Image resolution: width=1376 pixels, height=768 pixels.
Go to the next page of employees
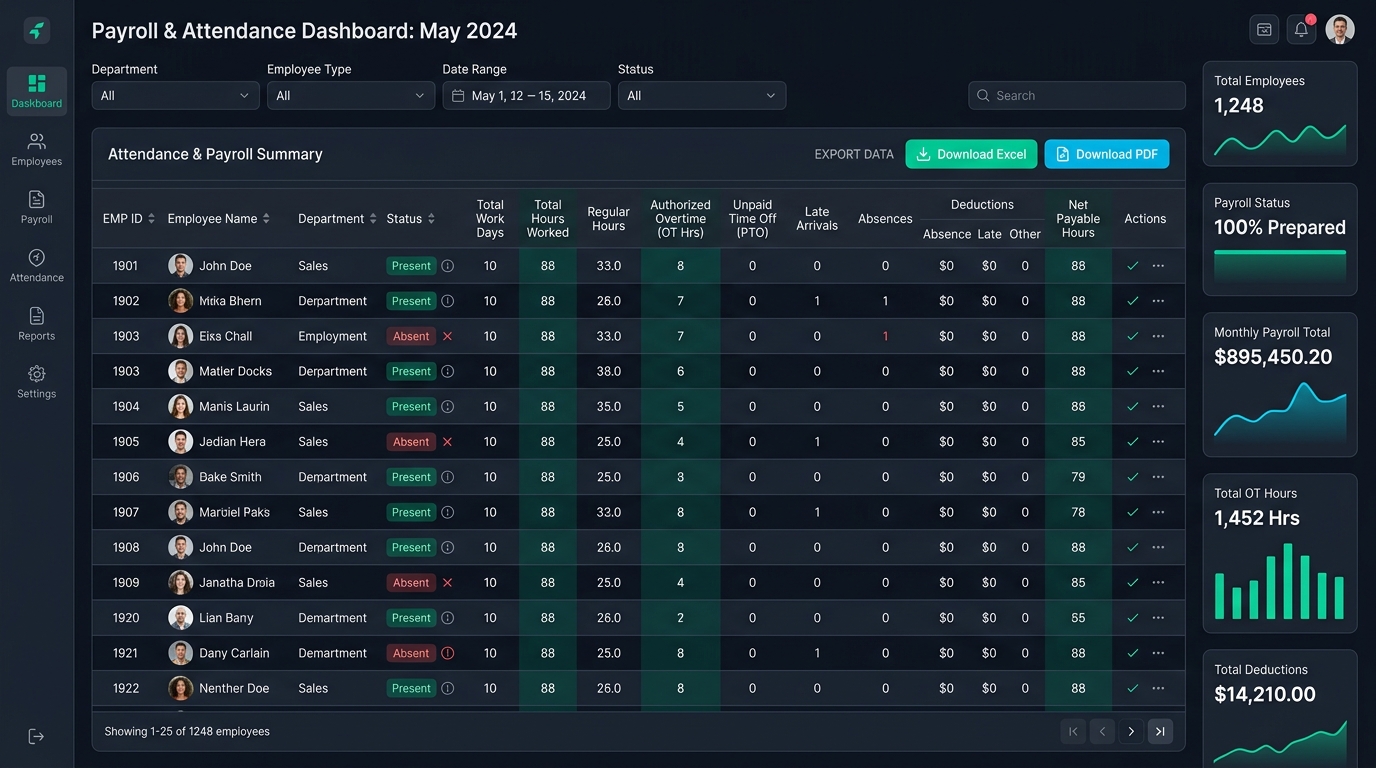[1131, 732]
